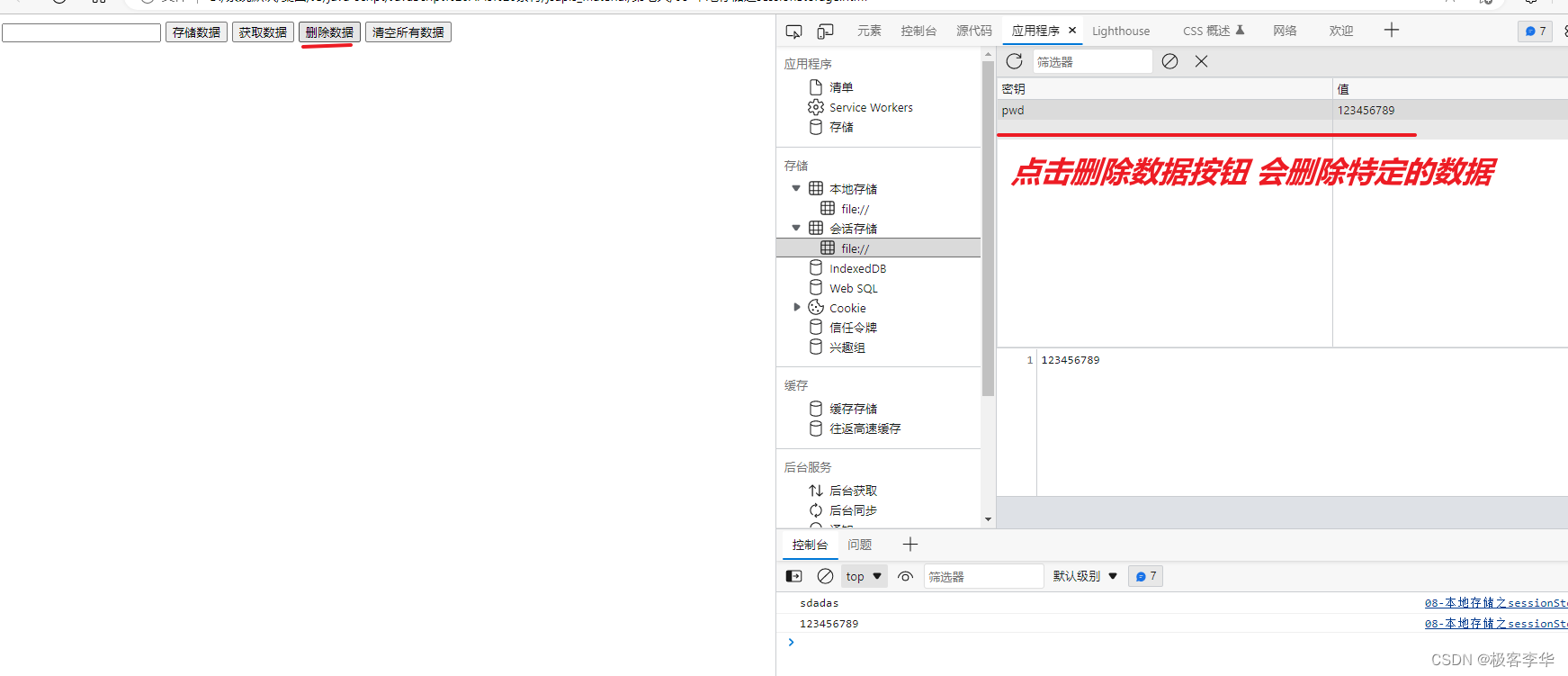1568x676 pixels.
Task: Click the 密钥 column header
Action: [1164, 89]
